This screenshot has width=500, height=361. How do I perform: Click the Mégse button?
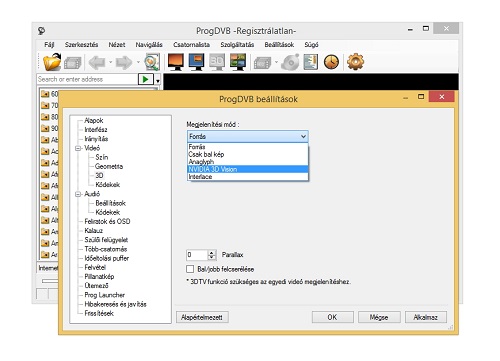click(379, 317)
